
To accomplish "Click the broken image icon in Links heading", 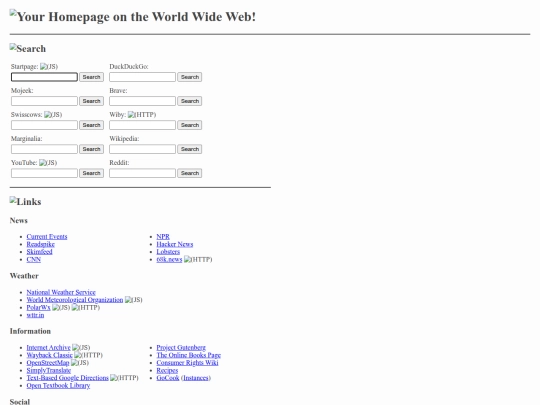I will (13, 200).
